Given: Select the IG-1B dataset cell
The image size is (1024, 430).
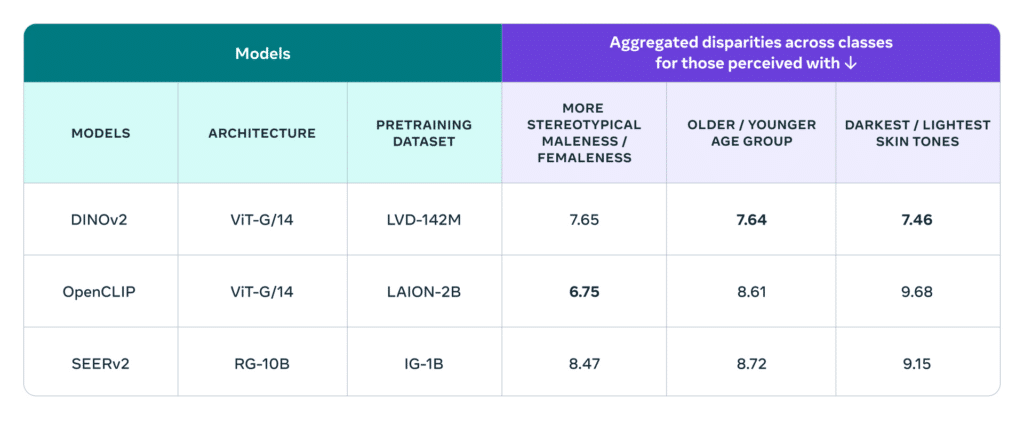Looking at the screenshot, I should pos(424,364).
